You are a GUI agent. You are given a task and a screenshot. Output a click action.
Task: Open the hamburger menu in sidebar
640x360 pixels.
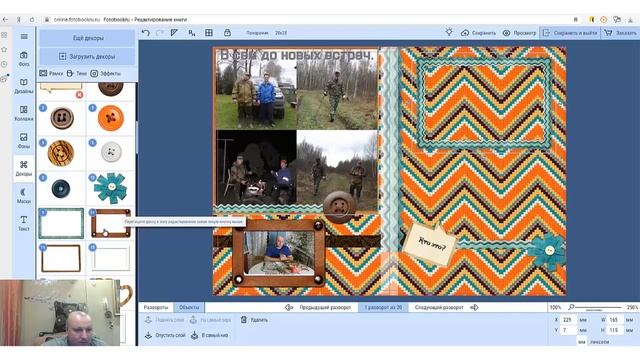[x=24, y=37]
